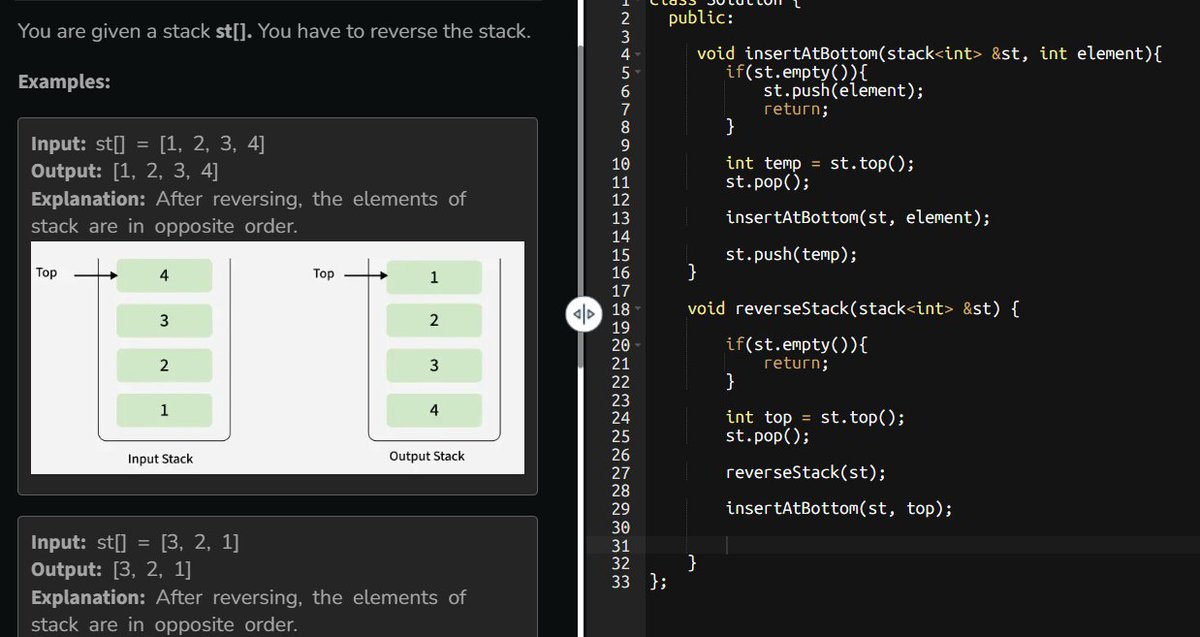The image size is (1200, 637).
Task: Fold the reverseStack function at line 18
Action: 639,309
